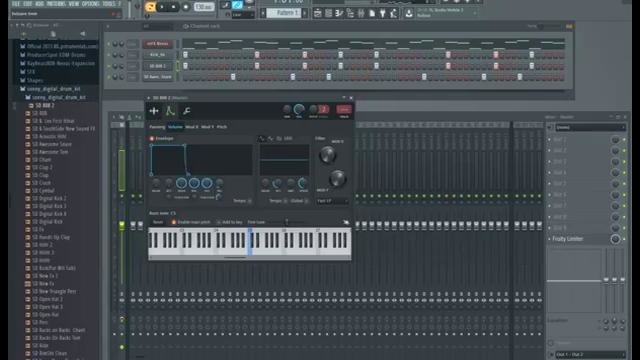Switch to the Mod X envelope tab
This screenshot has width=640, height=360.
pos(192,127)
